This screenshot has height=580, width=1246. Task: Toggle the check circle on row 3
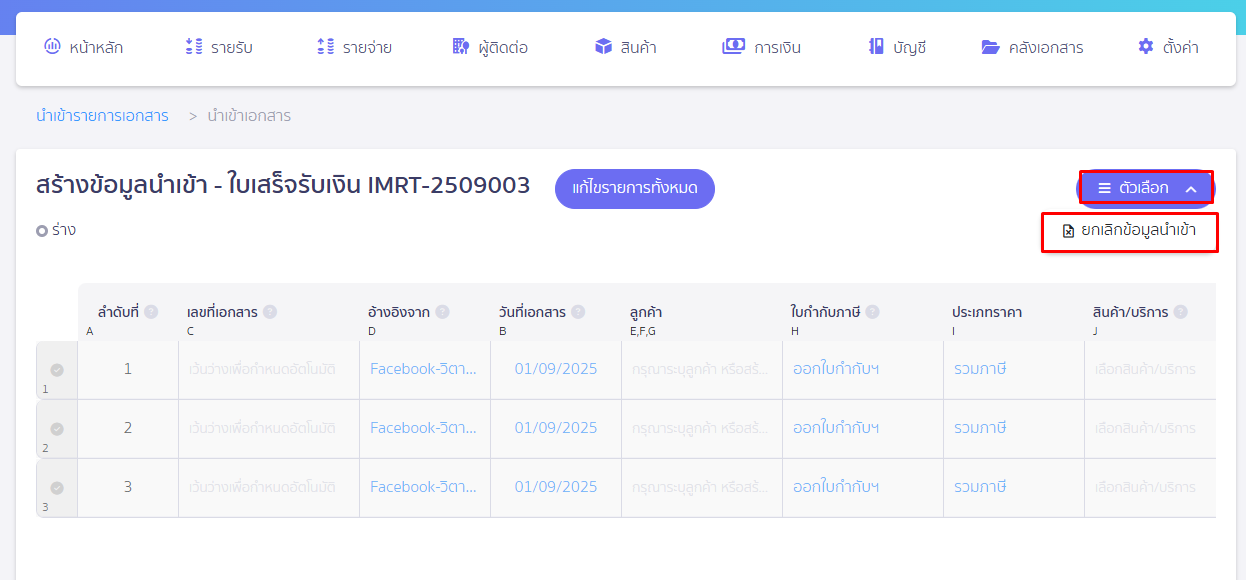pyautogui.click(x=57, y=488)
